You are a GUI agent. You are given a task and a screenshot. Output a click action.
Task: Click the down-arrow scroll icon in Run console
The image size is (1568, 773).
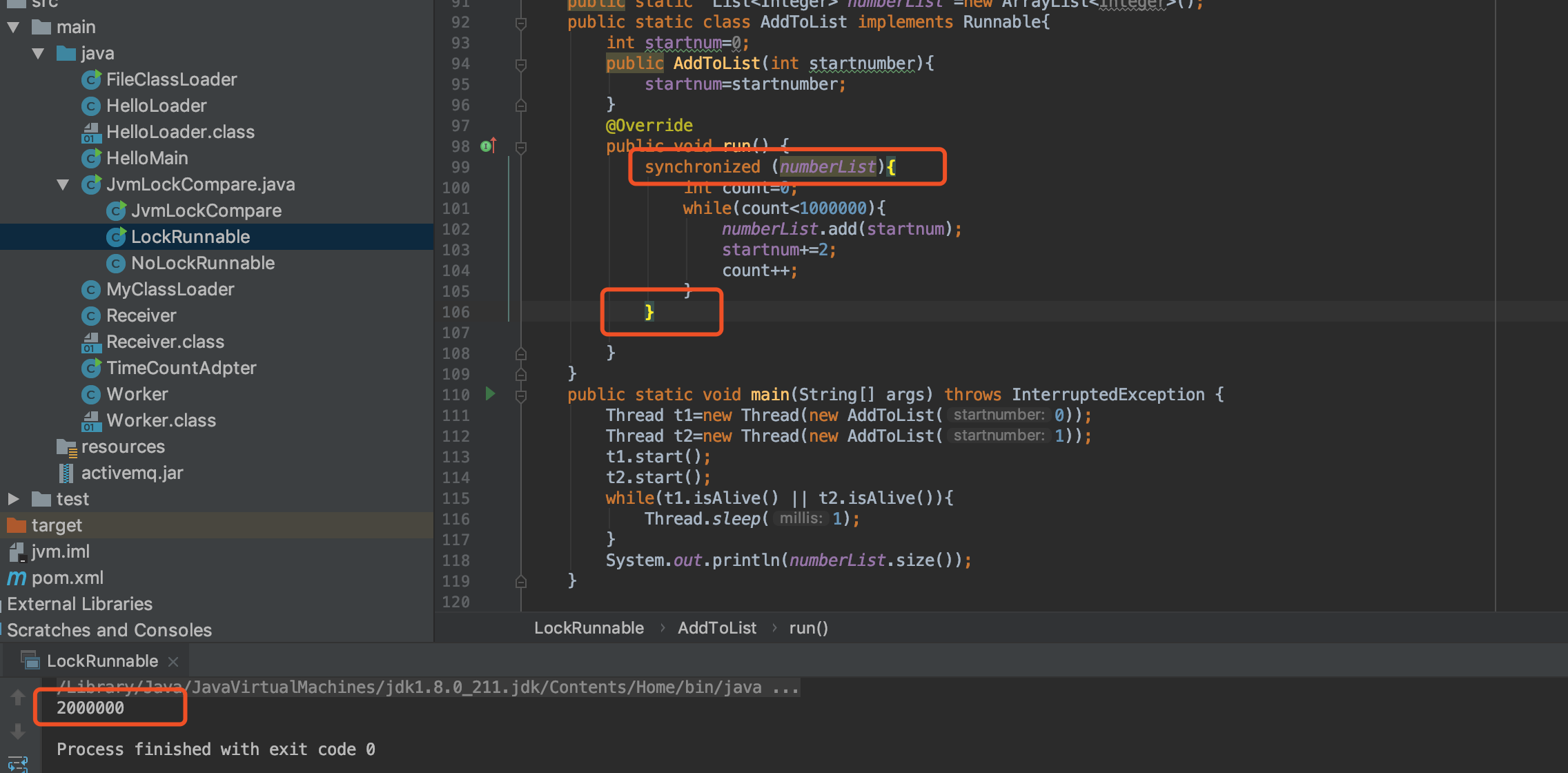(18, 731)
